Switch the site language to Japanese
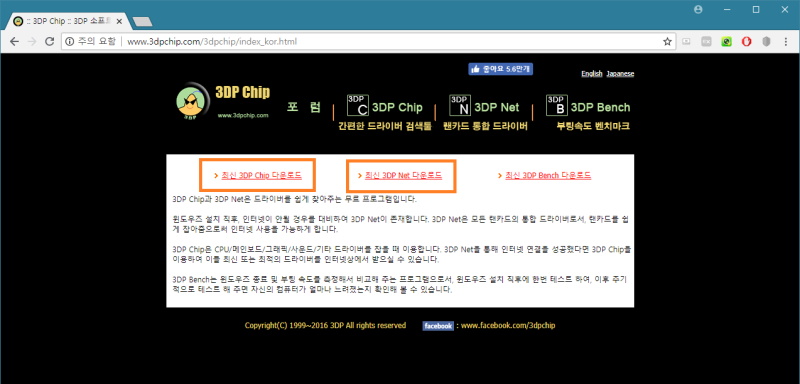The height and width of the screenshot is (384, 800). (x=620, y=73)
